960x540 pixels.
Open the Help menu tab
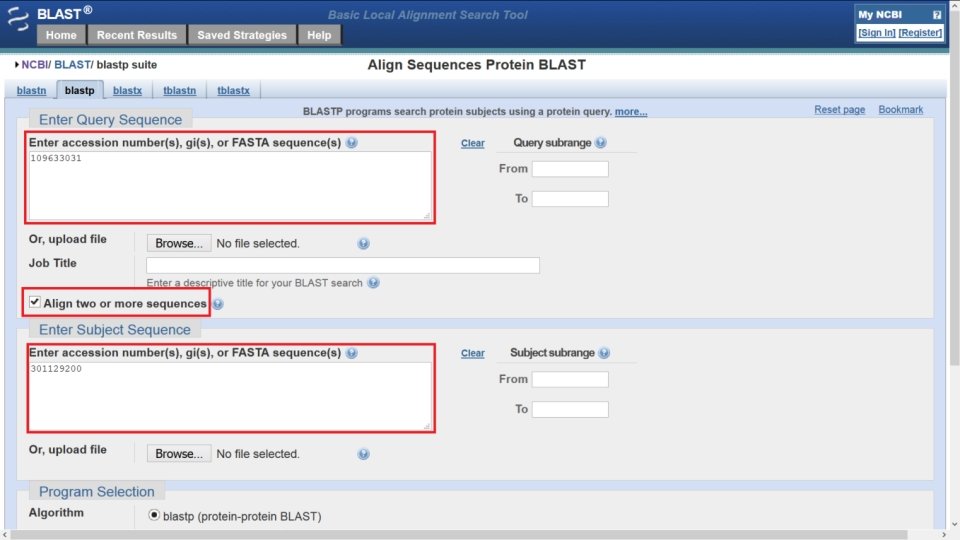pyautogui.click(x=319, y=35)
